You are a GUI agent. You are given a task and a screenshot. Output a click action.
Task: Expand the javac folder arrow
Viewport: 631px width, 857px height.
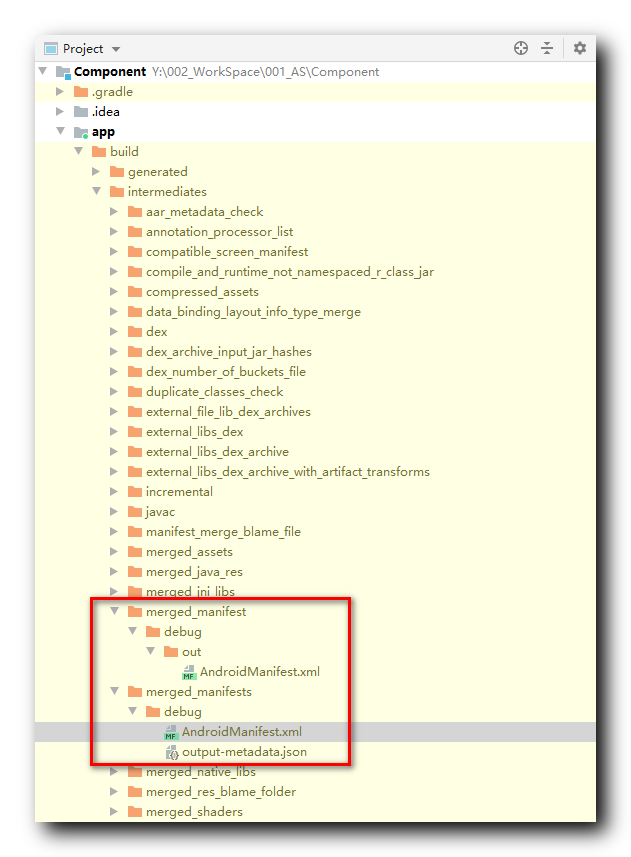click(x=114, y=512)
